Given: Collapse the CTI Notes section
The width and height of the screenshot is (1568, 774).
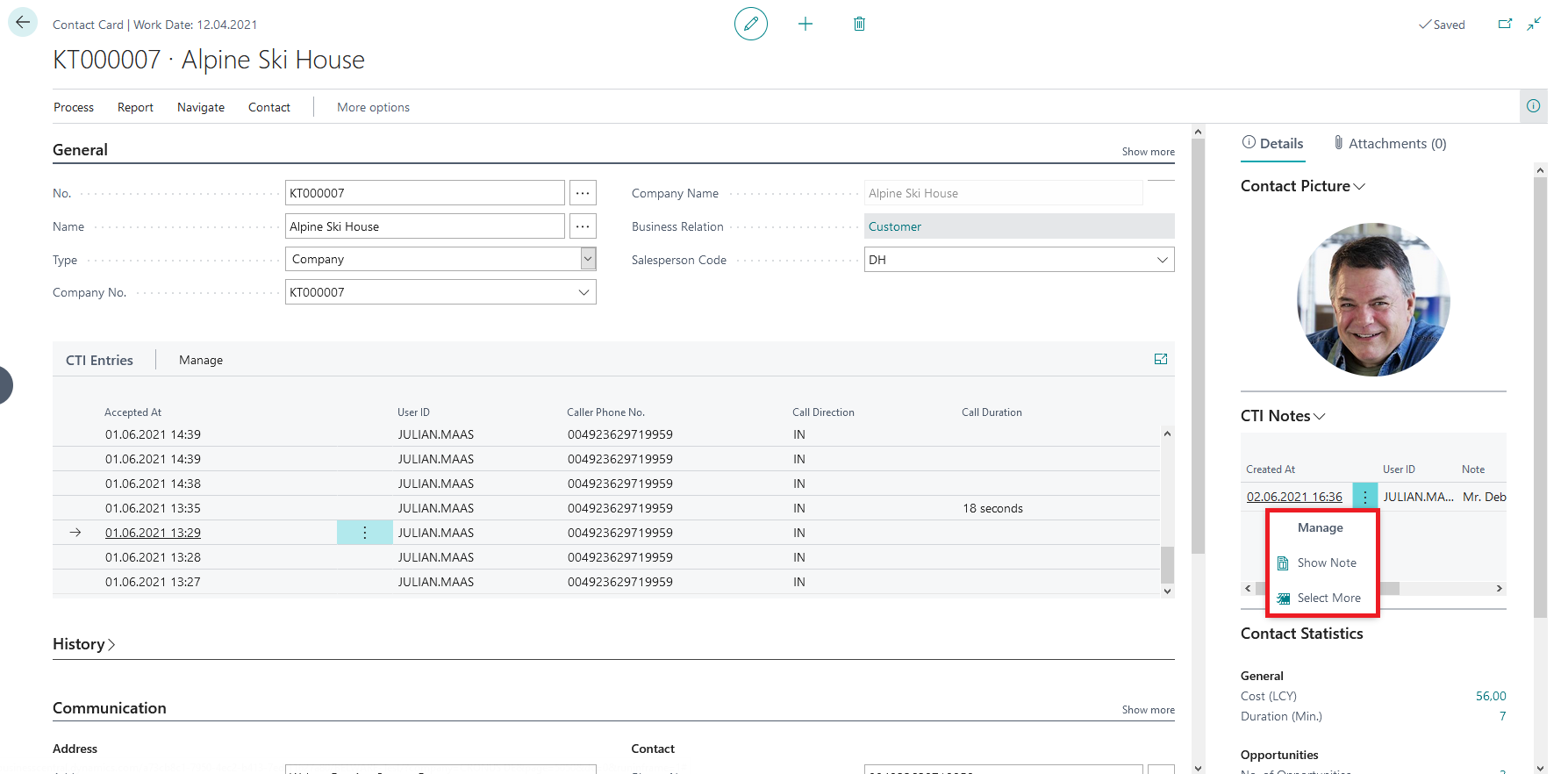Looking at the screenshot, I should click(x=1283, y=416).
